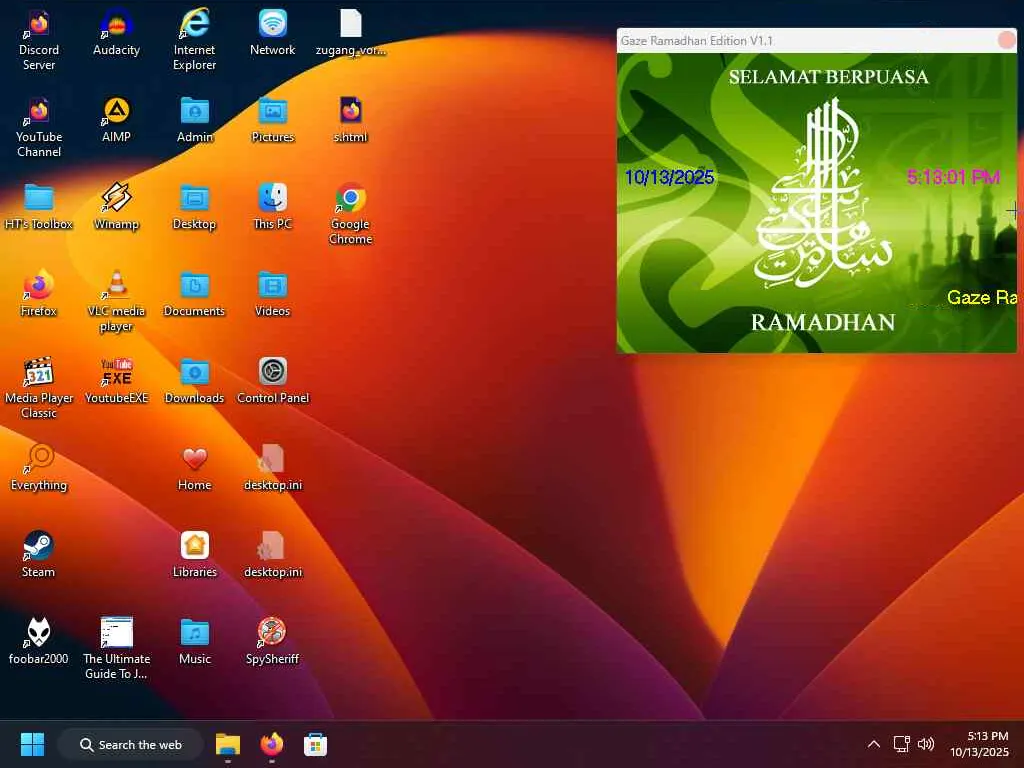Screen dimensions: 1024x768
Task: Open the volume speaker tray icon
Action: coord(926,744)
